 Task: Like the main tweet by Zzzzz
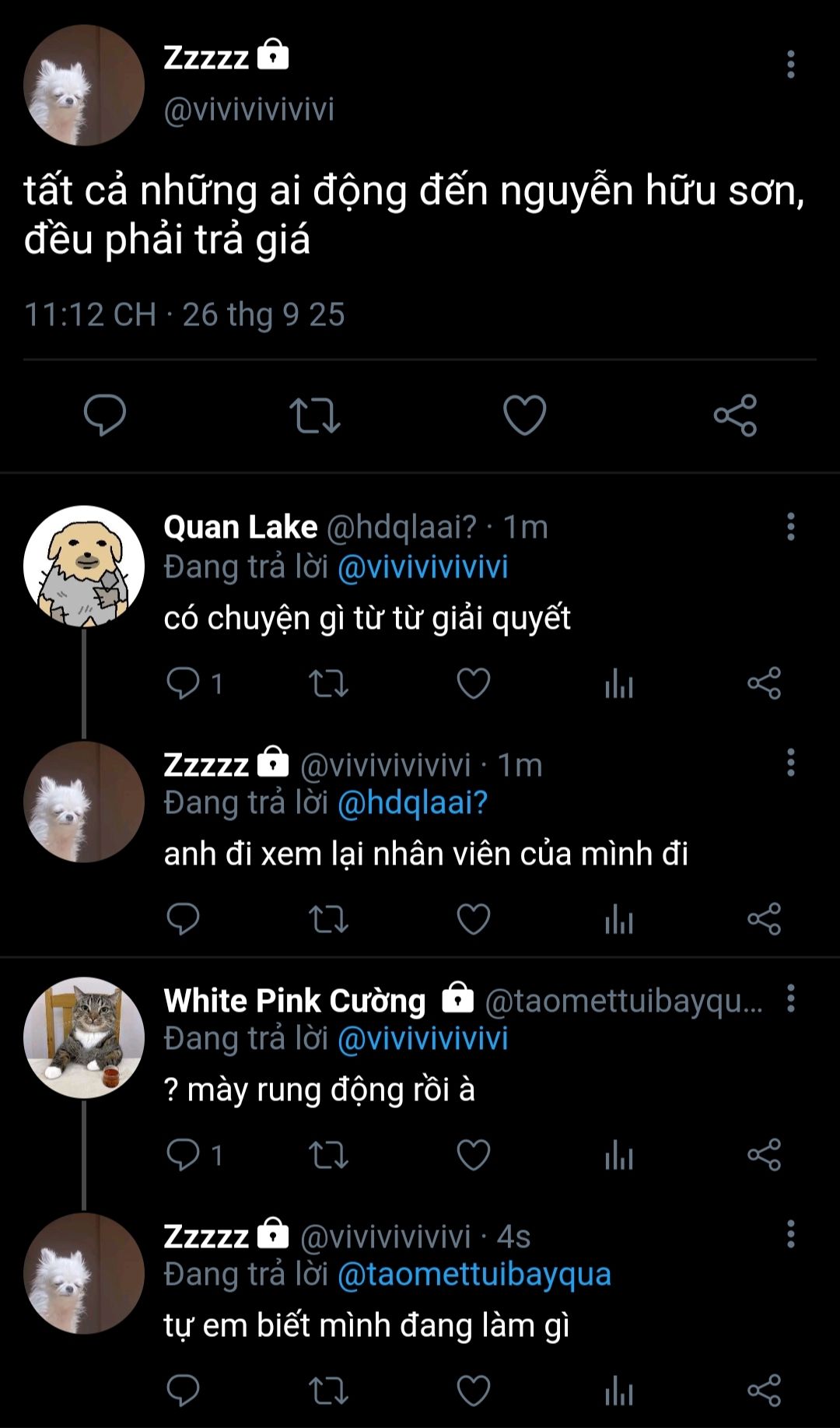click(x=524, y=415)
